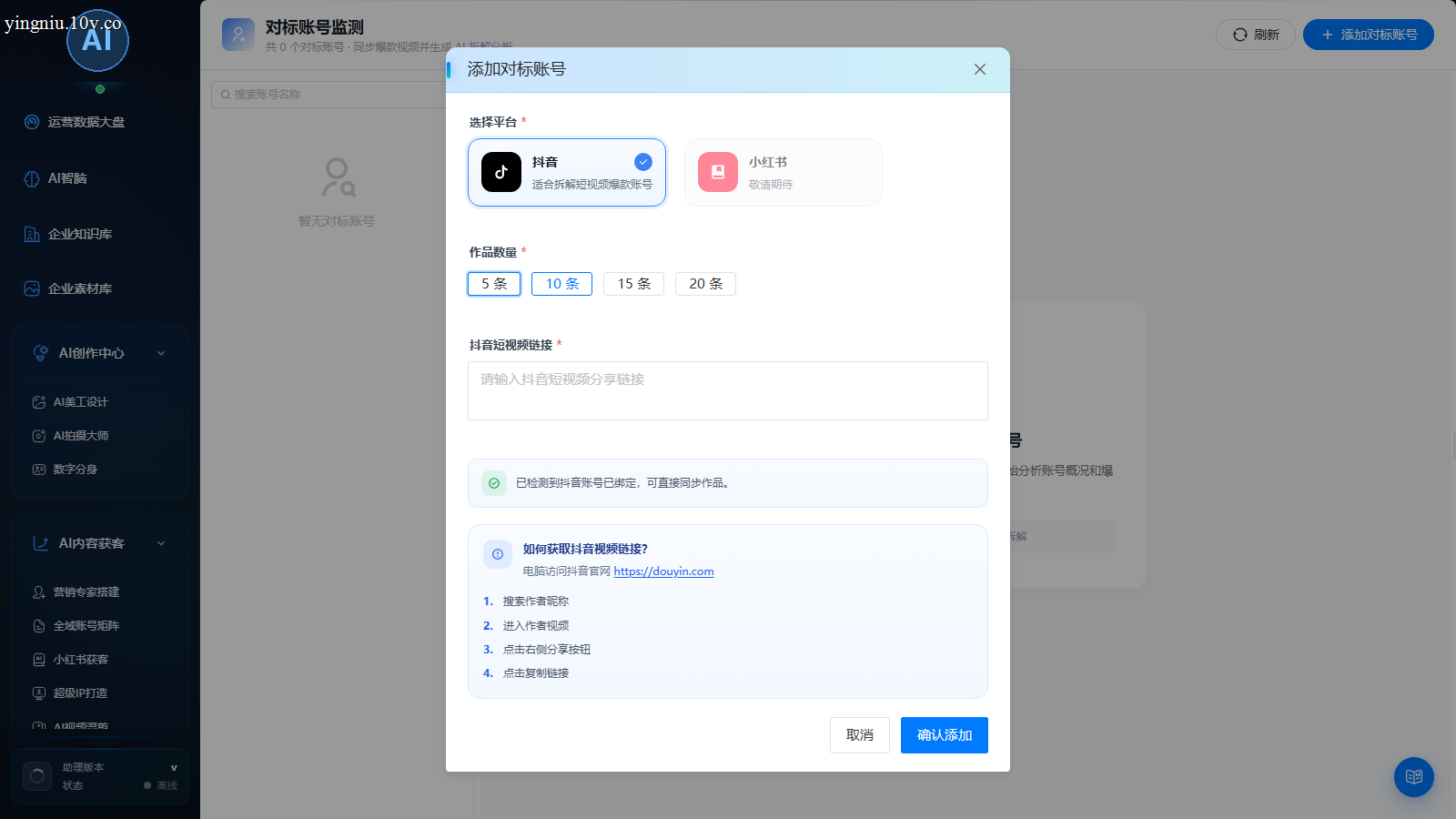This screenshot has height=819, width=1456.
Task: Open 小红书获客 via its book icon
Action: 38,660
